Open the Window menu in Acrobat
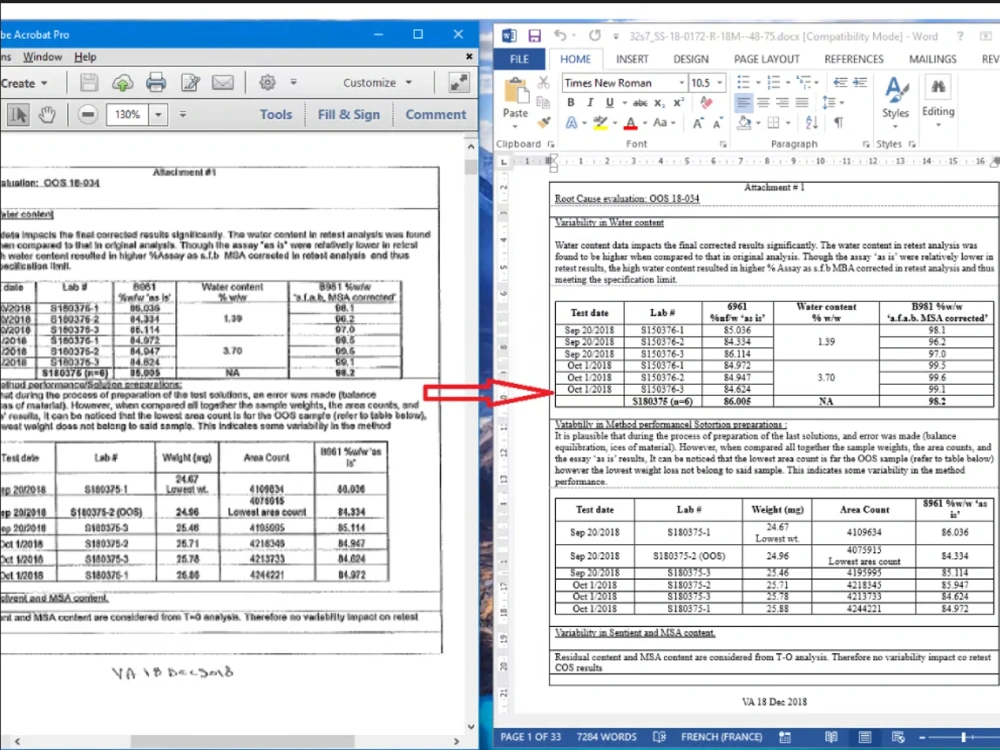Image resolution: width=1000 pixels, height=750 pixels. (43, 57)
